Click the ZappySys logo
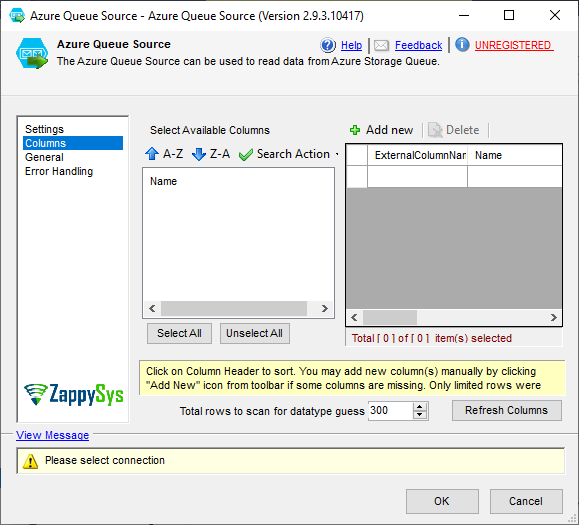The width and height of the screenshot is (579, 525). [x=73, y=394]
